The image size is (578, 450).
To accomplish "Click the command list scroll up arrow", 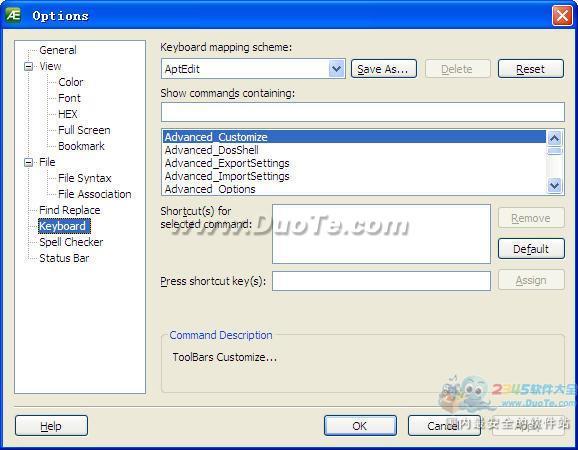I will (x=554, y=138).
